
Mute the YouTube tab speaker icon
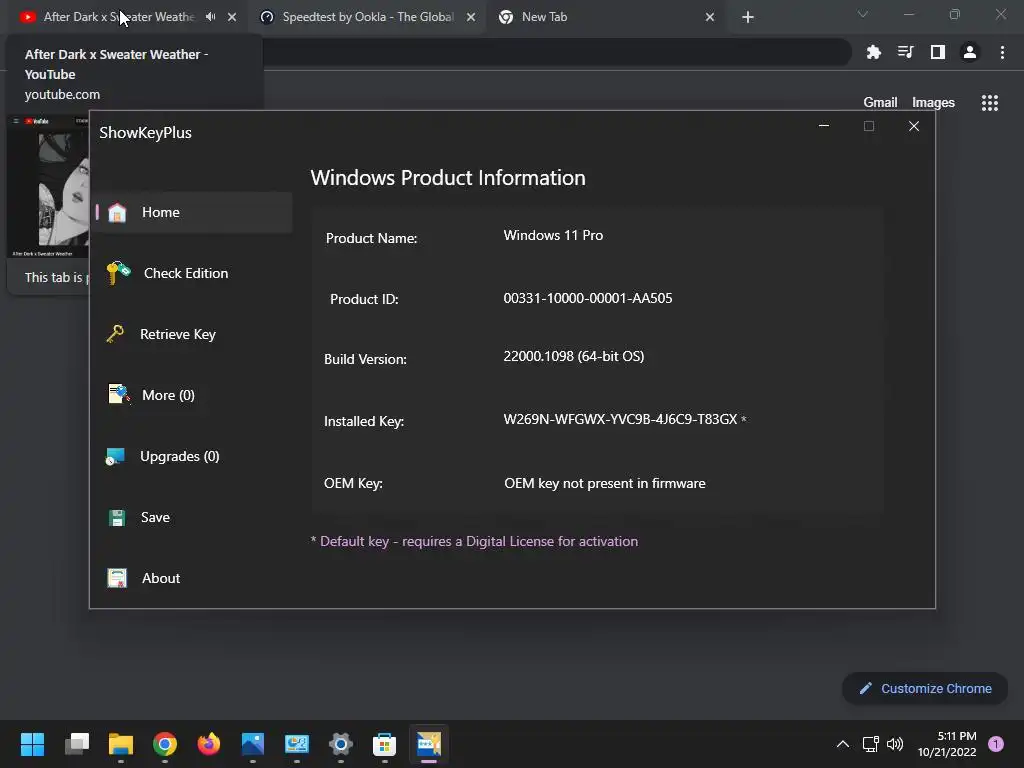pos(210,17)
